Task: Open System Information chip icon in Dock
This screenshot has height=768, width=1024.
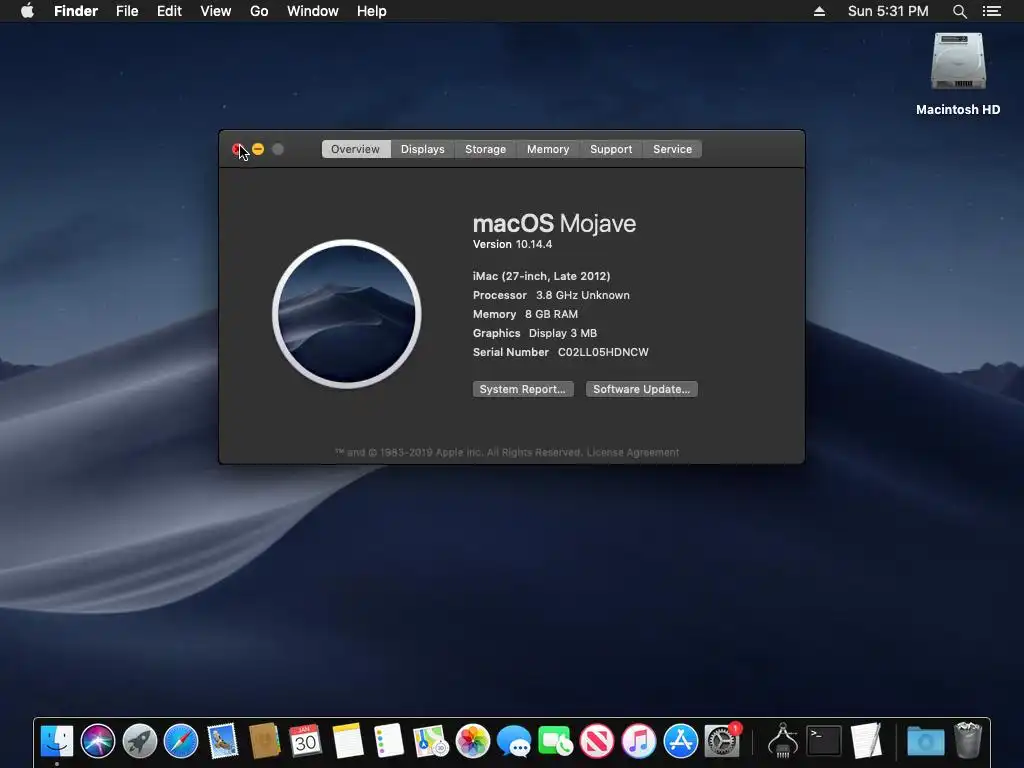Action: (782, 741)
